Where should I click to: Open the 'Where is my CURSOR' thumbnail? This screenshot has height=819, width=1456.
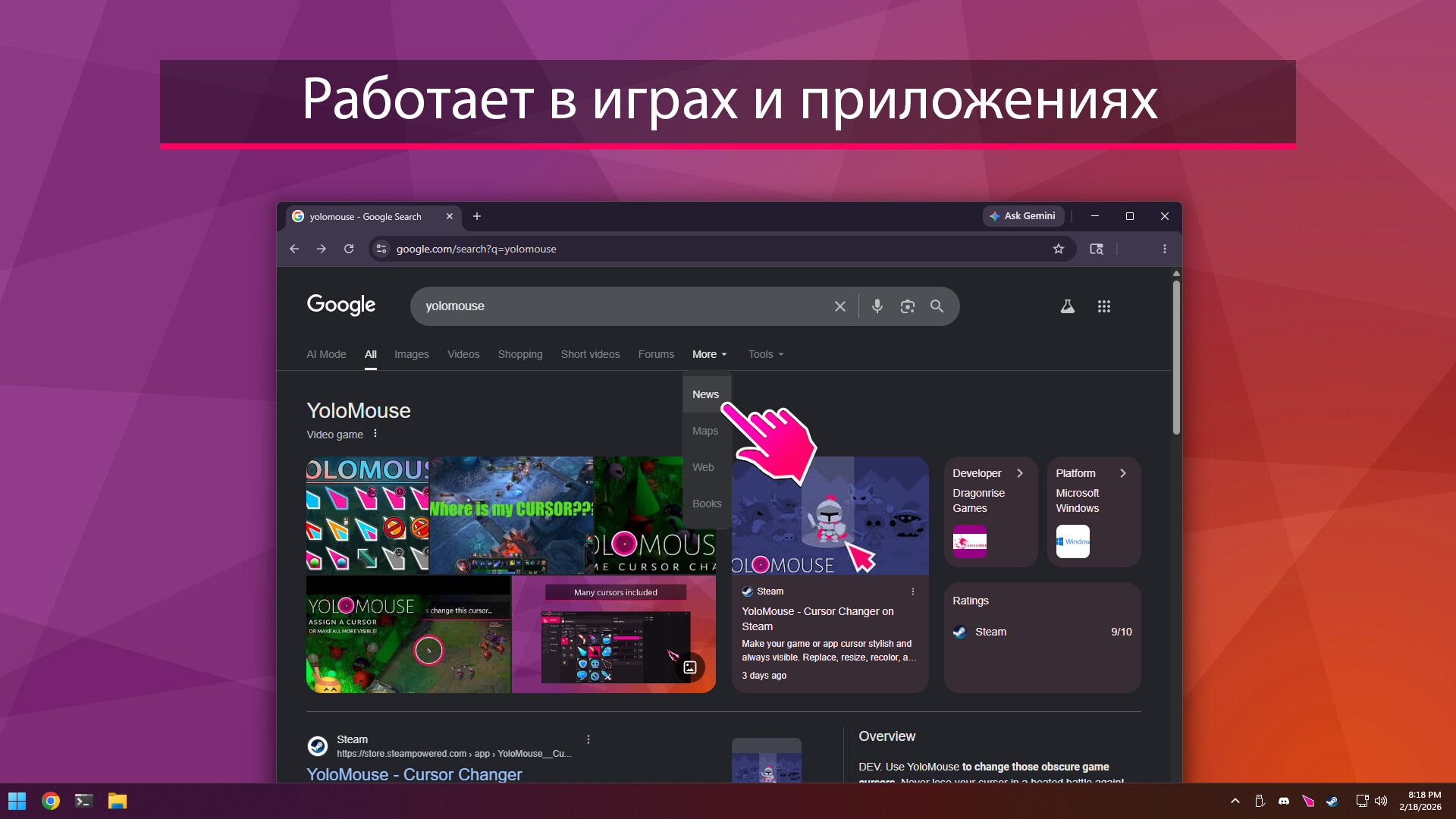click(x=511, y=515)
